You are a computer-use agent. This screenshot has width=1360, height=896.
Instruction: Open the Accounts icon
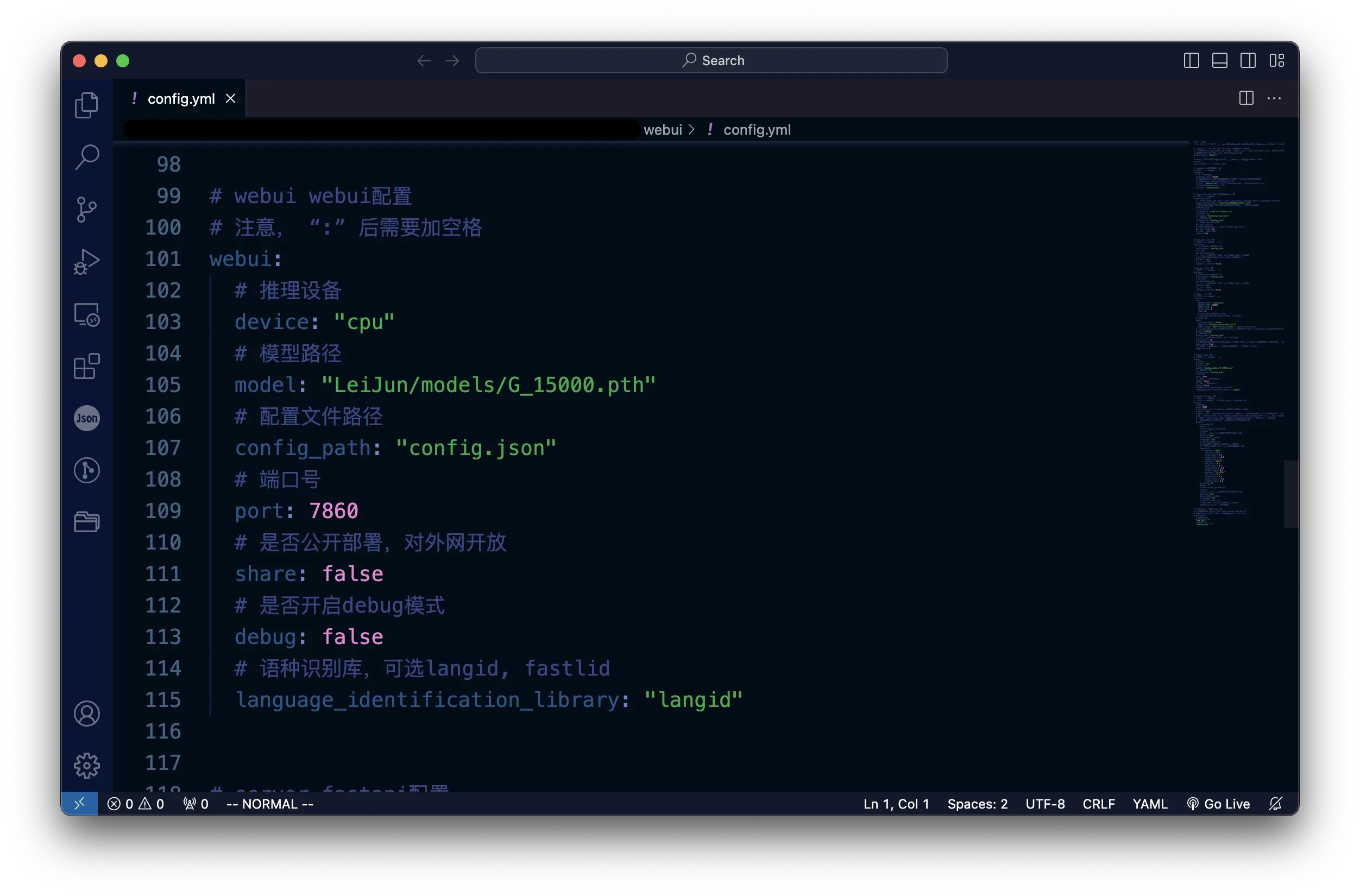pyautogui.click(x=87, y=714)
